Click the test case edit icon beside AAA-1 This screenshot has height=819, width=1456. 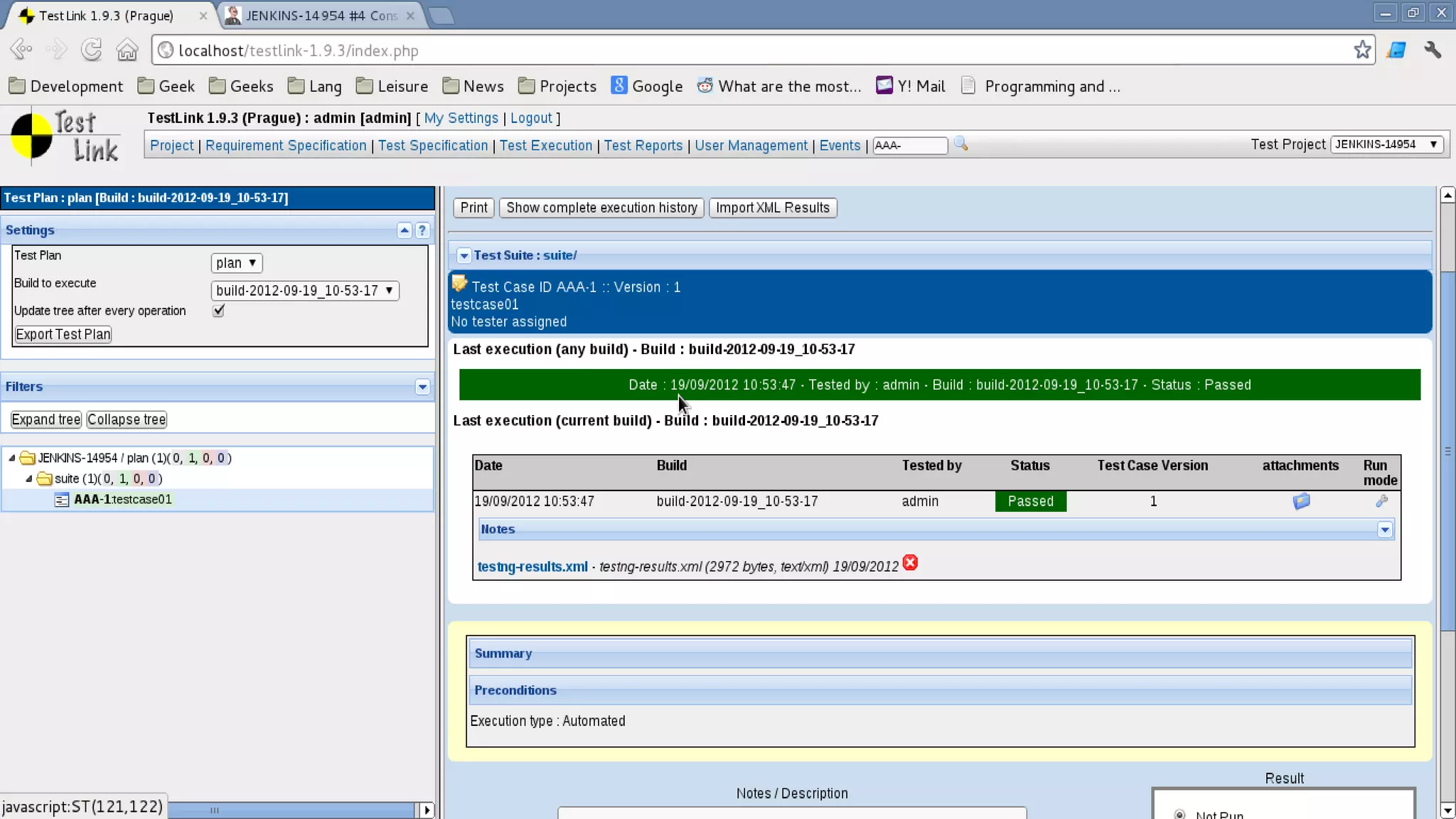click(x=459, y=284)
